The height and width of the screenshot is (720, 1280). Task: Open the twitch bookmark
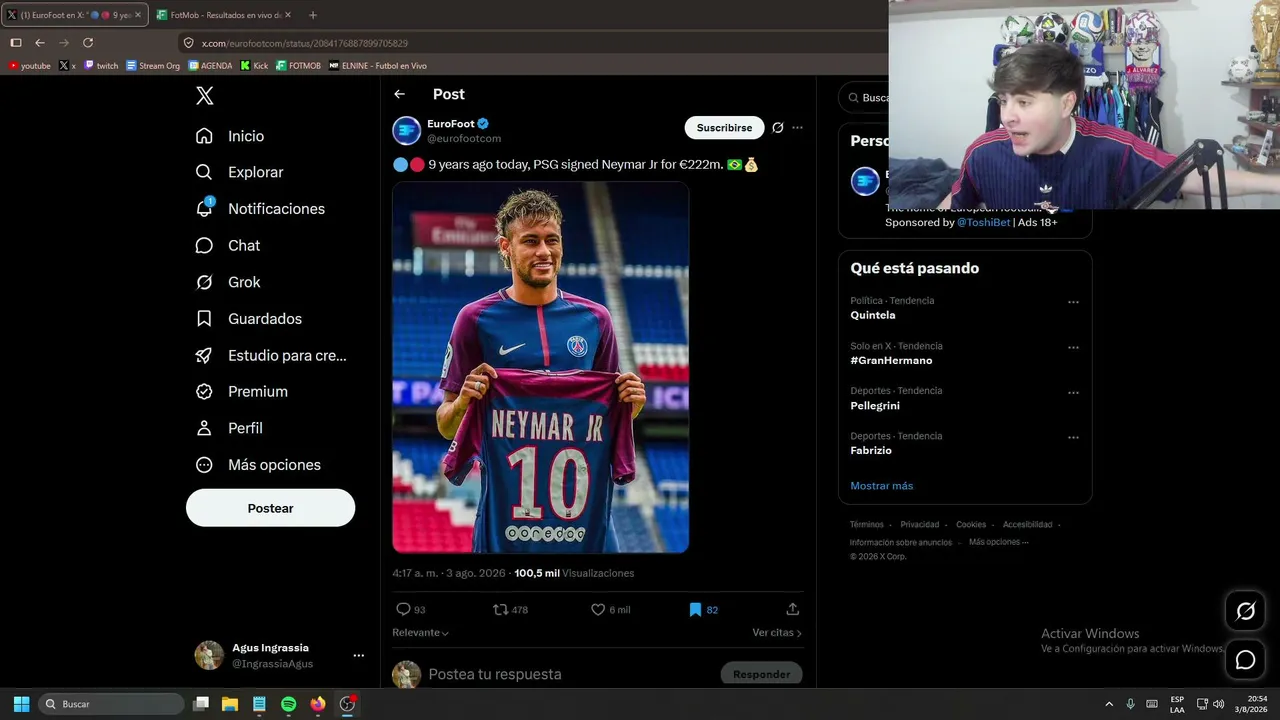(x=101, y=66)
